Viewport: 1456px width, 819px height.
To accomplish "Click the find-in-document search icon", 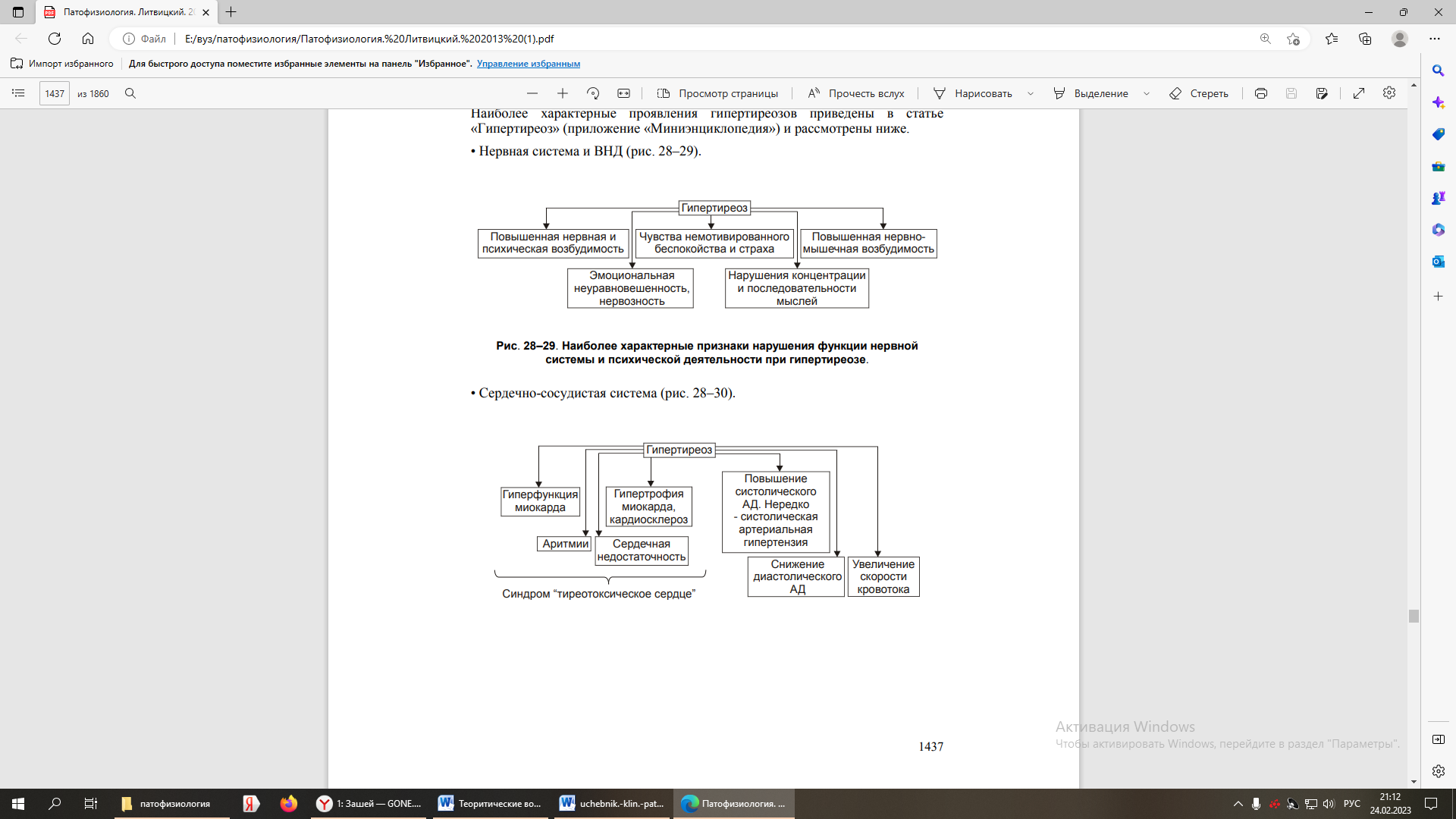I will [130, 93].
